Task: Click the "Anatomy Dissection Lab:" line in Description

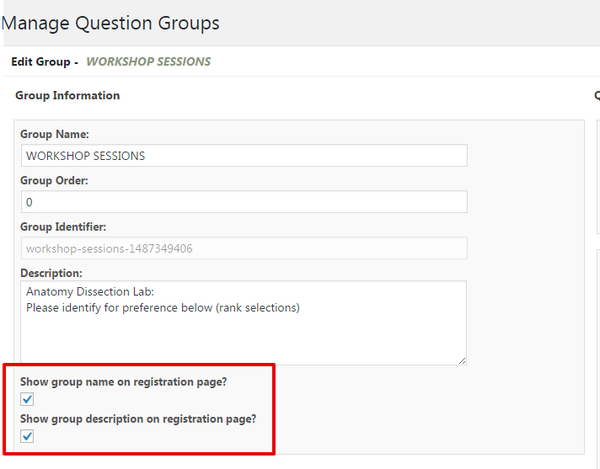Action: point(90,292)
